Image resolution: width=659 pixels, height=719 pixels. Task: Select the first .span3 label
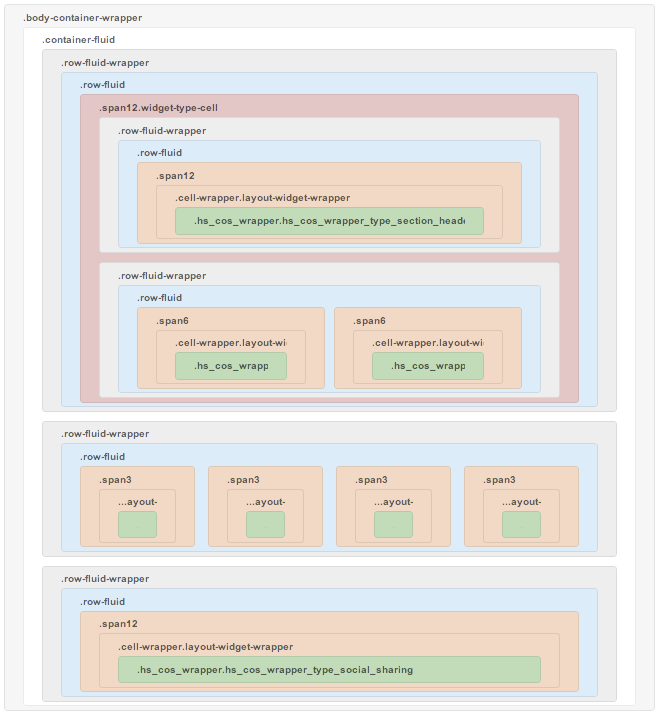tap(115, 480)
